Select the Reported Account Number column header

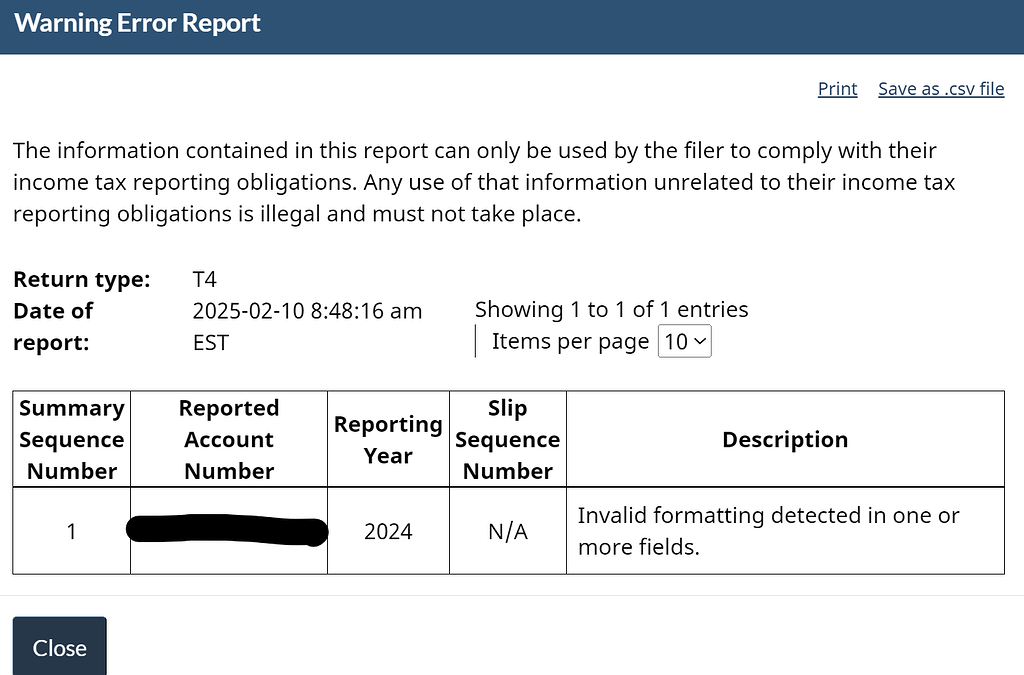coord(229,439)
